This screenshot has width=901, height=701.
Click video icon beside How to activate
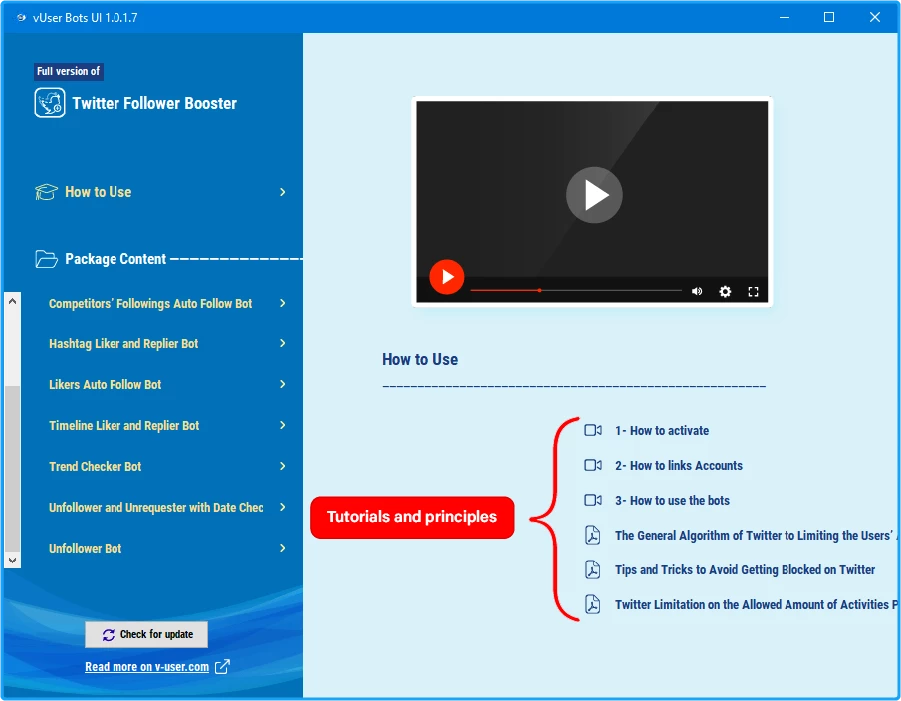(x=592, y=430)
